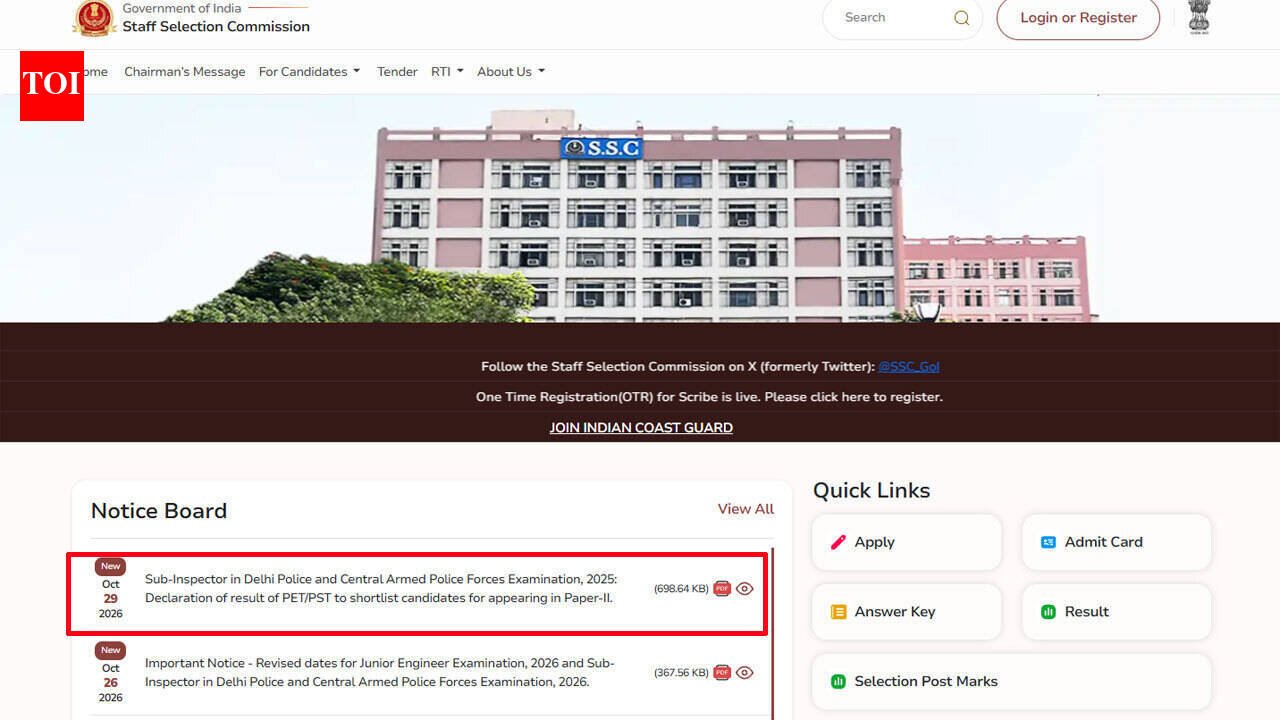
Task: Click the Oct 26 2026 date badge
Action: coord(110,673)
